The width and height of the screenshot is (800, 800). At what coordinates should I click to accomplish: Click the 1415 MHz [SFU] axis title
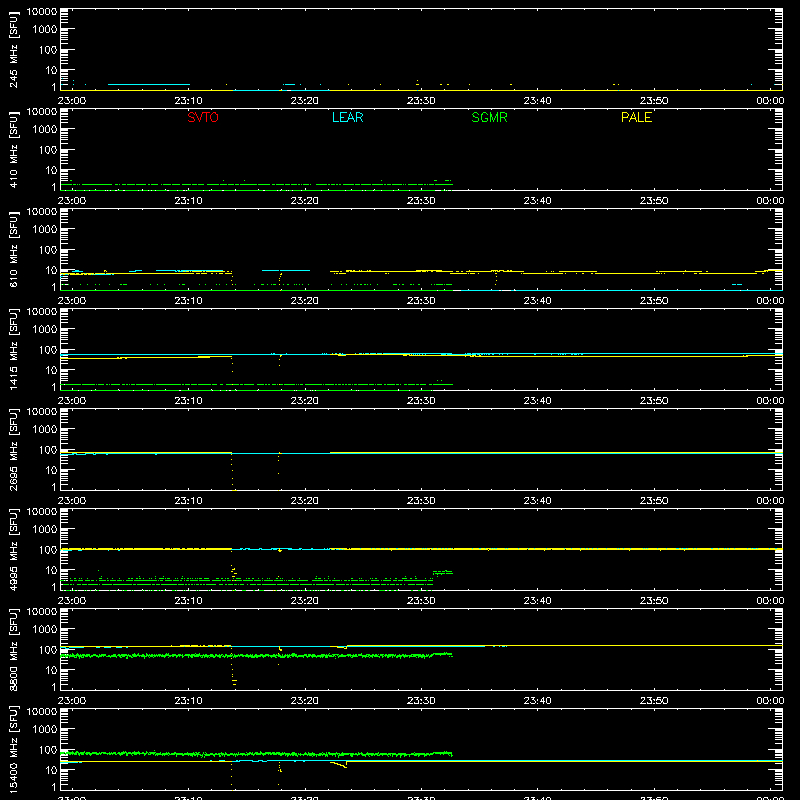tap(13, 349)
